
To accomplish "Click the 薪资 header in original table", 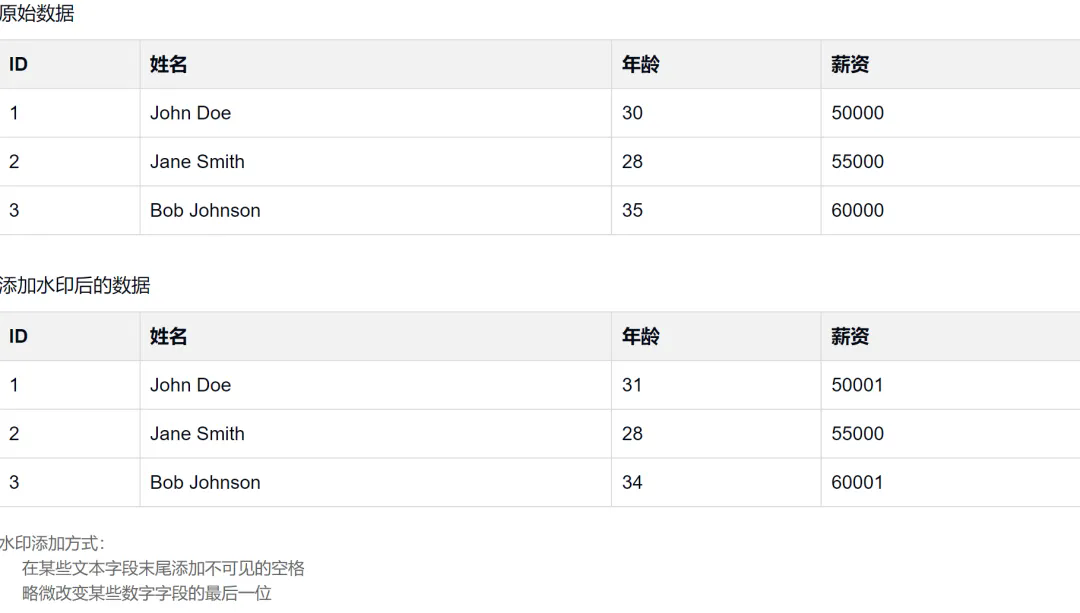I will [850, 64].
